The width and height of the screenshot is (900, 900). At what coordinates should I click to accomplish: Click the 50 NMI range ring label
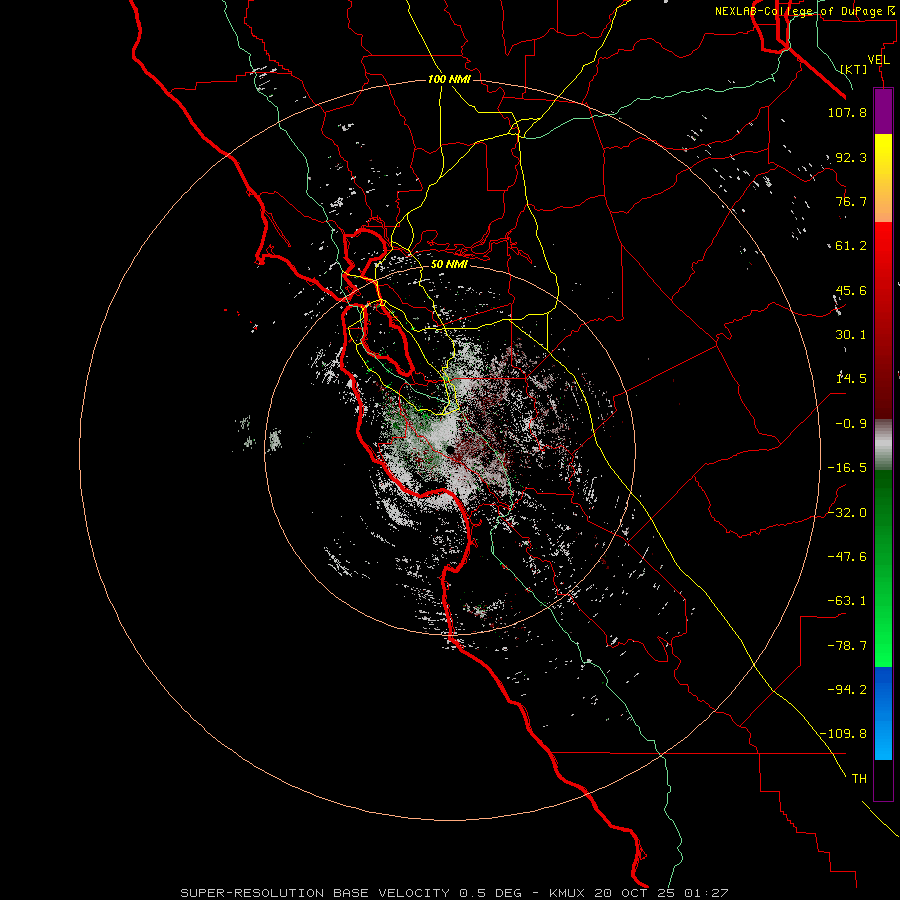click(449, 265)
